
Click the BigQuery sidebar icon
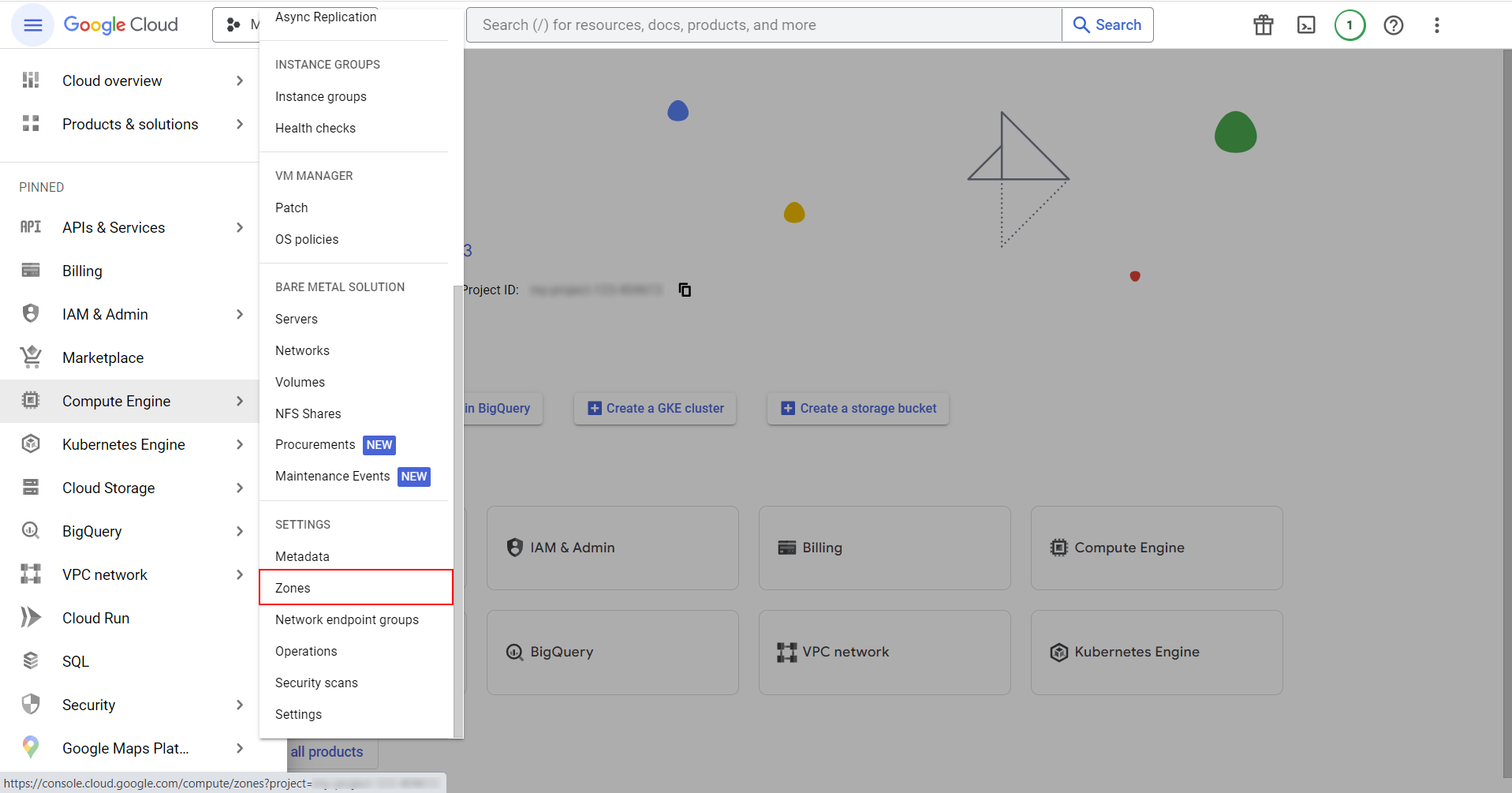tap(31, 531)
